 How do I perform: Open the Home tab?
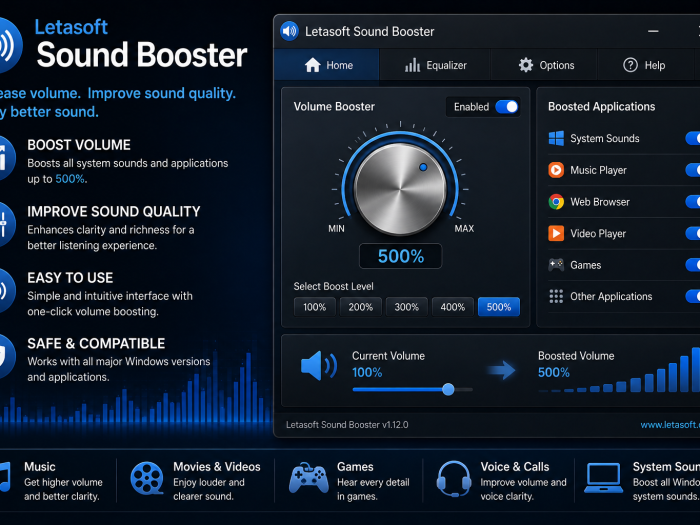pyautogui.click(x=327, y=65)
